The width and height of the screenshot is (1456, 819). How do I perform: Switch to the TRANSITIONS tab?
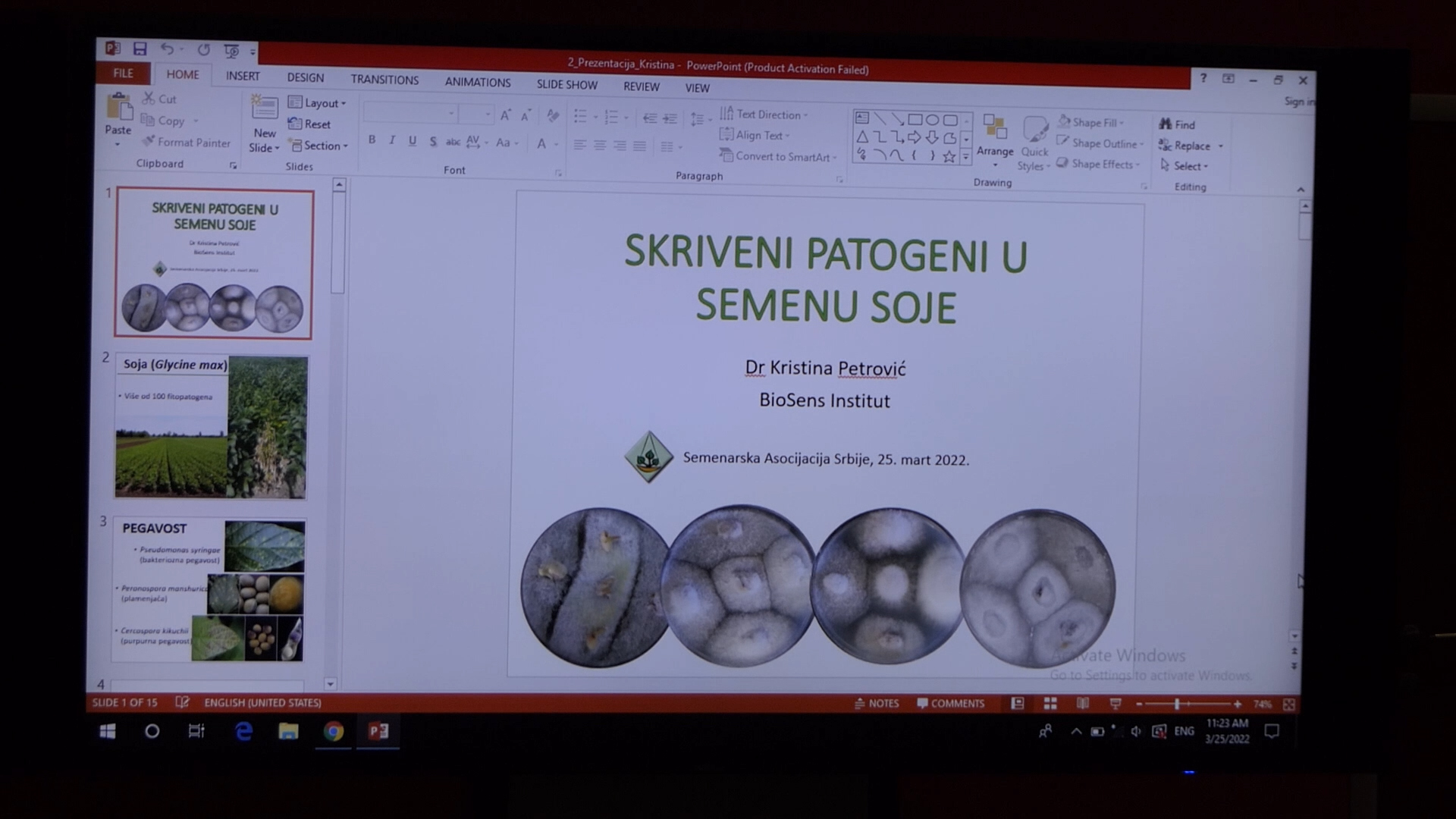point(384,80)
